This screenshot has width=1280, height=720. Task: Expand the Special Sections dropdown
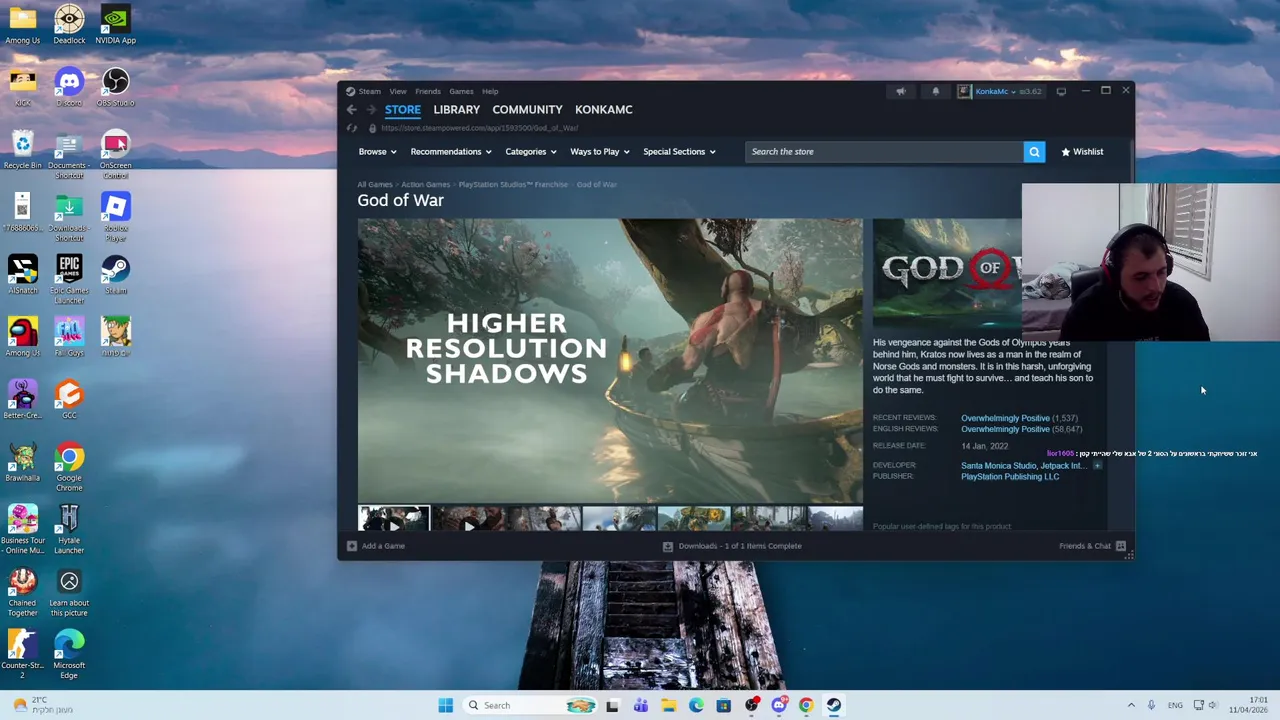(x=680, y=152)
